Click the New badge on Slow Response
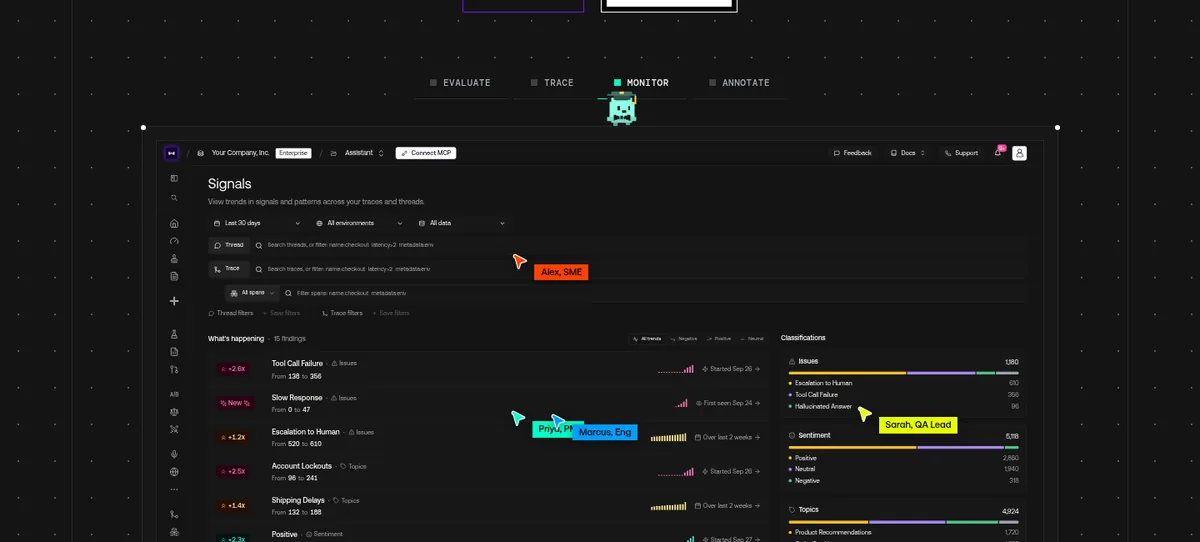Screen dimensions: 1200x542 pyautogui.click(x=235, y=403)
